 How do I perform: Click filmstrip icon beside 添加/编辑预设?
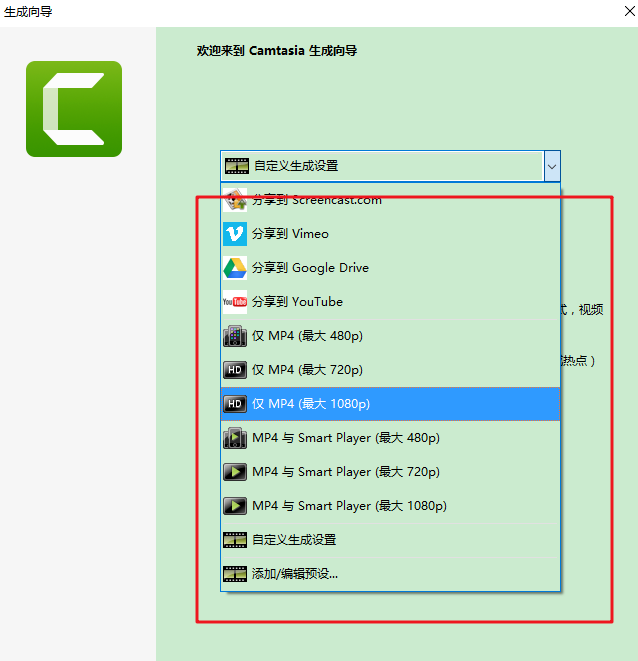pos(235,574)
